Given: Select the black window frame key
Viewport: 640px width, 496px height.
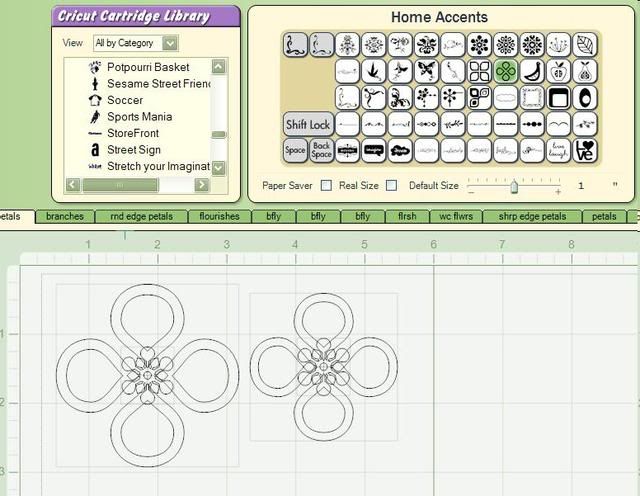Looking at the screenshot, I should click(558, 98).
